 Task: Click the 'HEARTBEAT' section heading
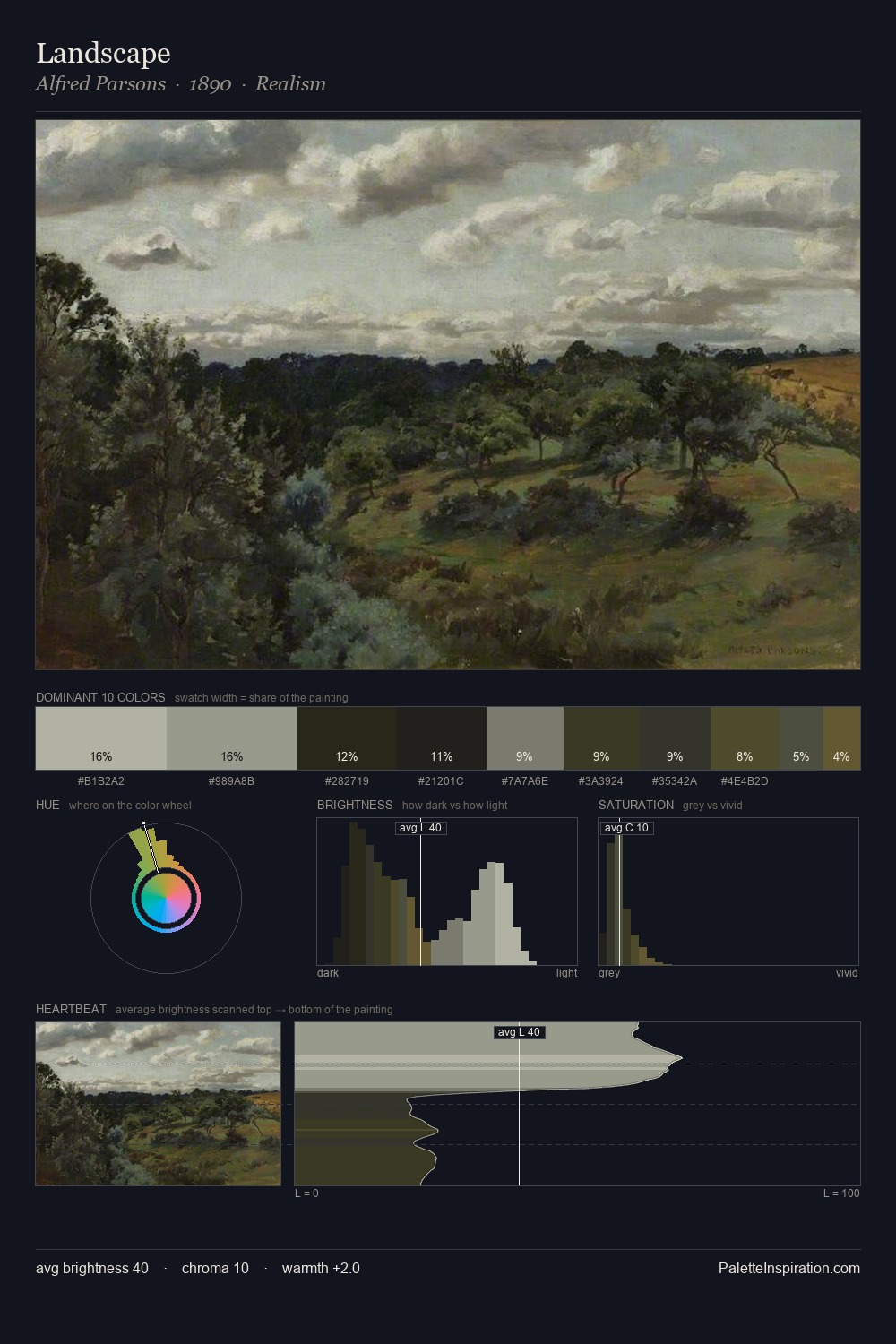pyautogui.click(x=71, y=1009)
